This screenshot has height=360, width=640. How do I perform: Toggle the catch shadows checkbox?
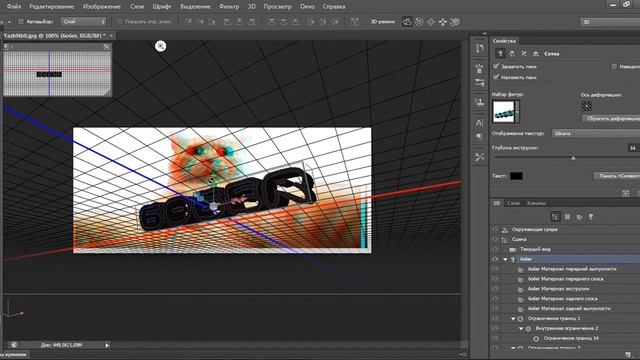(x=496, y=66)
